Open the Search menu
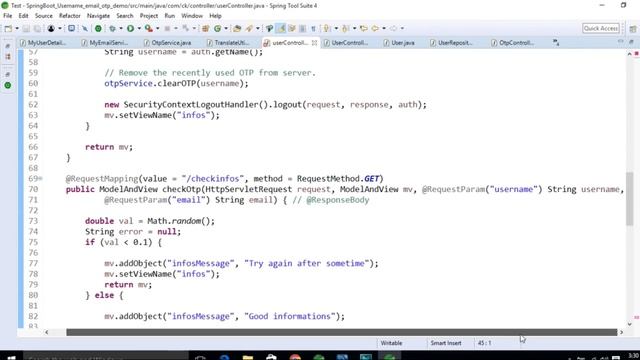The height and width of the screenshot is (360, 640). [x=125, y=16]
